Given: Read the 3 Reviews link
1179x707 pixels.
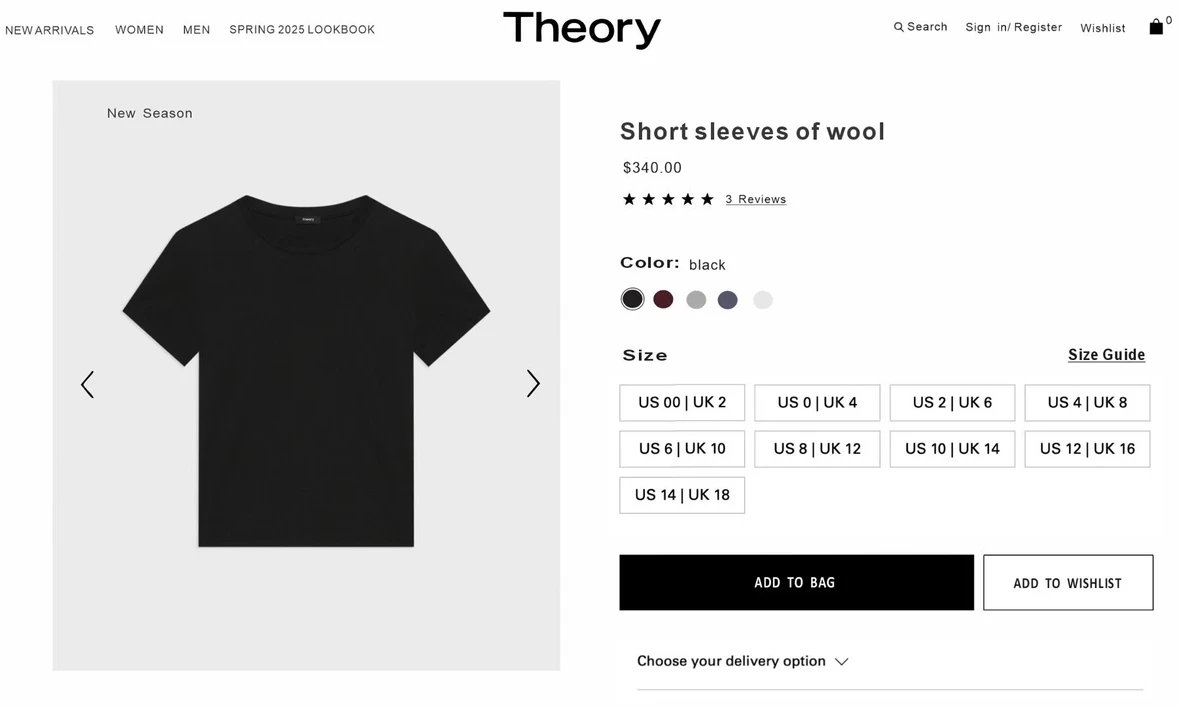Looking at the screenshot, I should (756, 200).
